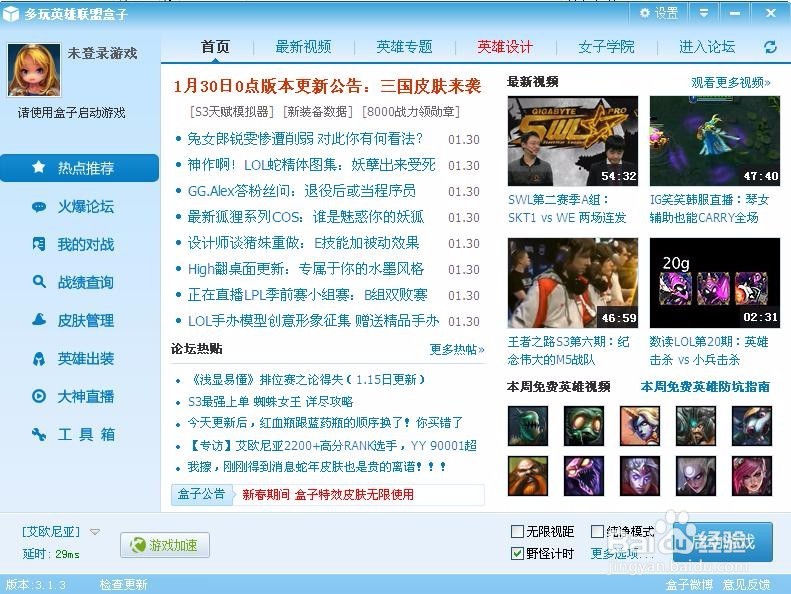Open the [S3天赋模拟器] link
The width and height of the screenshot is (791, 594).
tap(232, 112)
